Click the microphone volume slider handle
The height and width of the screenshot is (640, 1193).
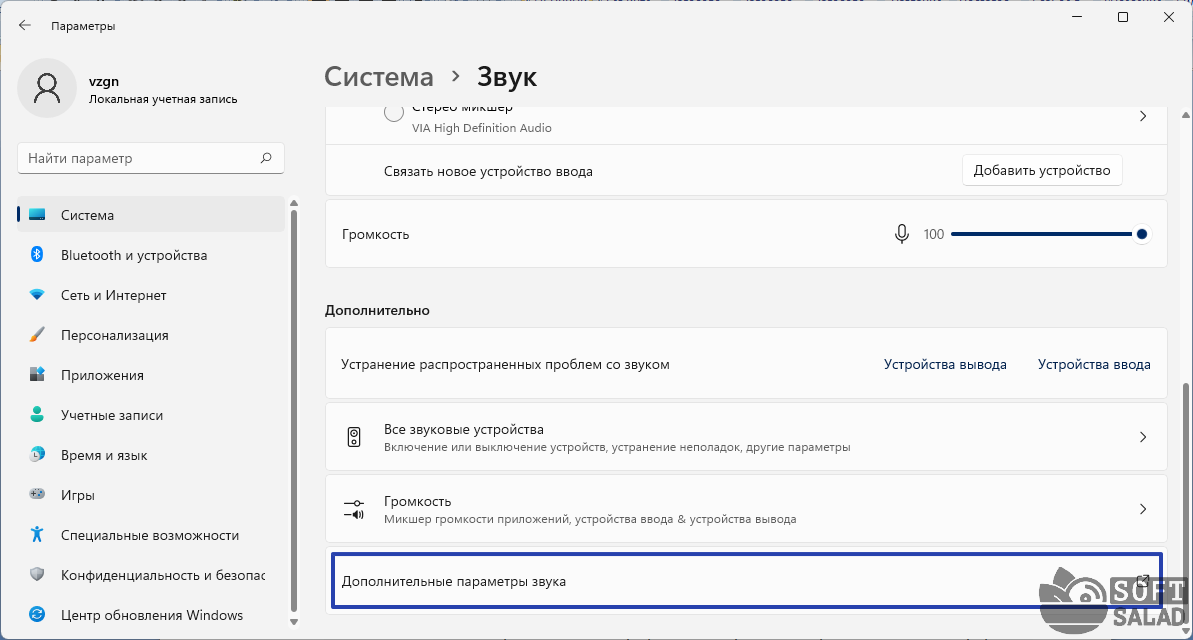[x=1141, y=234]
